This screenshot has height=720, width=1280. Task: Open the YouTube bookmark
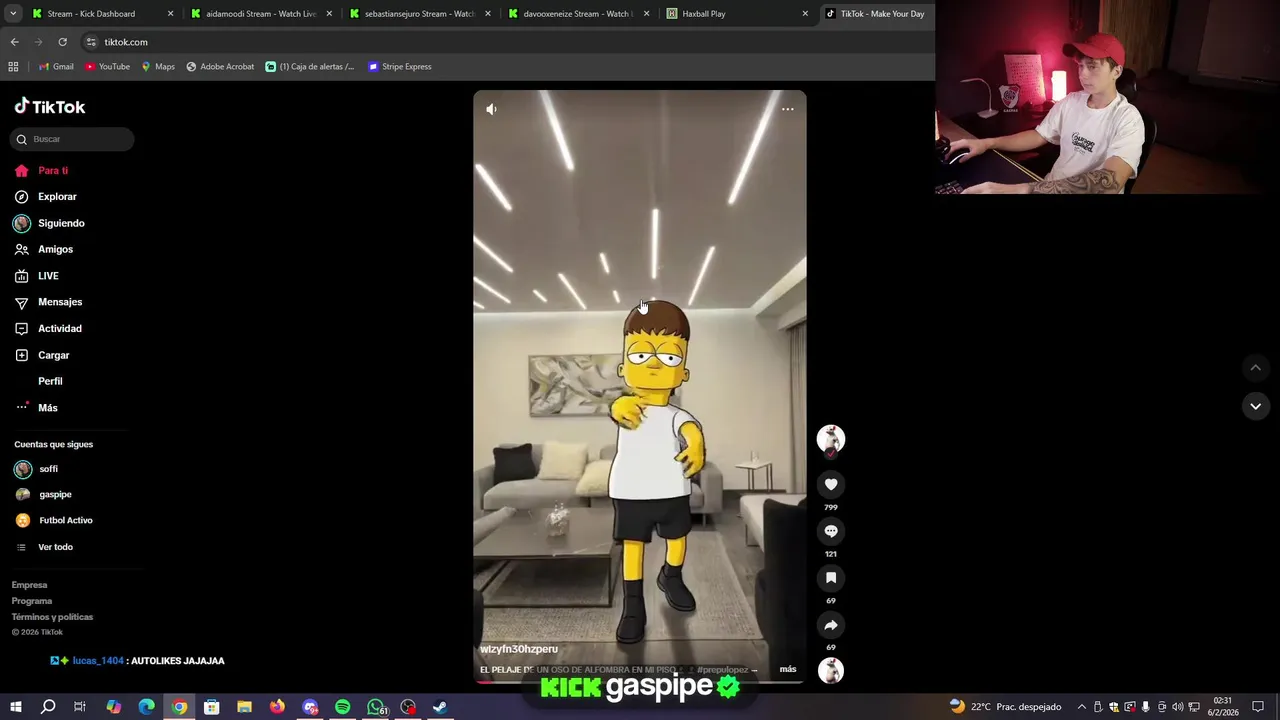107,67
